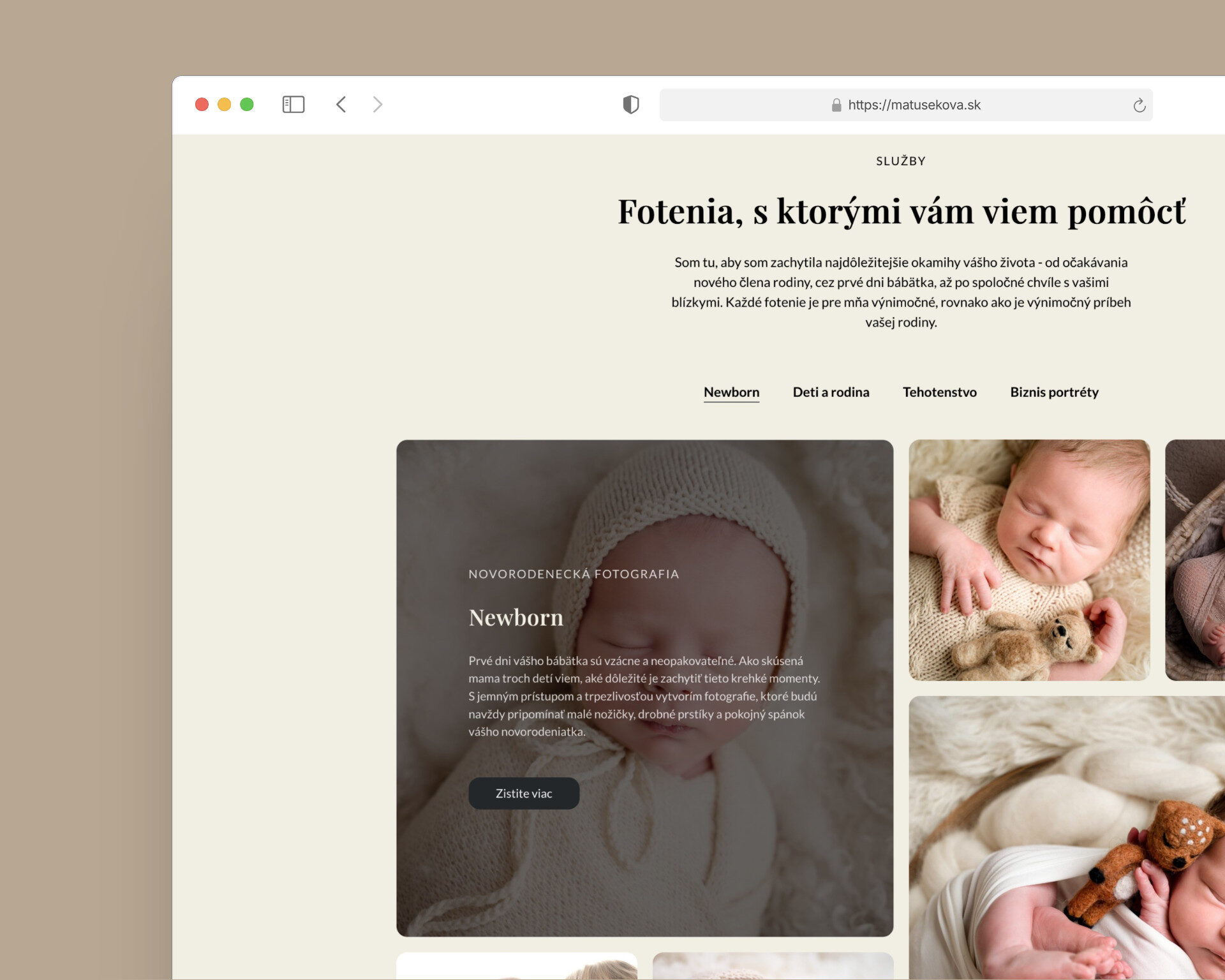Viewport: 1225px width, 980px height.
Task: Open the Newborn heading on the card
Action: point(516,618)
